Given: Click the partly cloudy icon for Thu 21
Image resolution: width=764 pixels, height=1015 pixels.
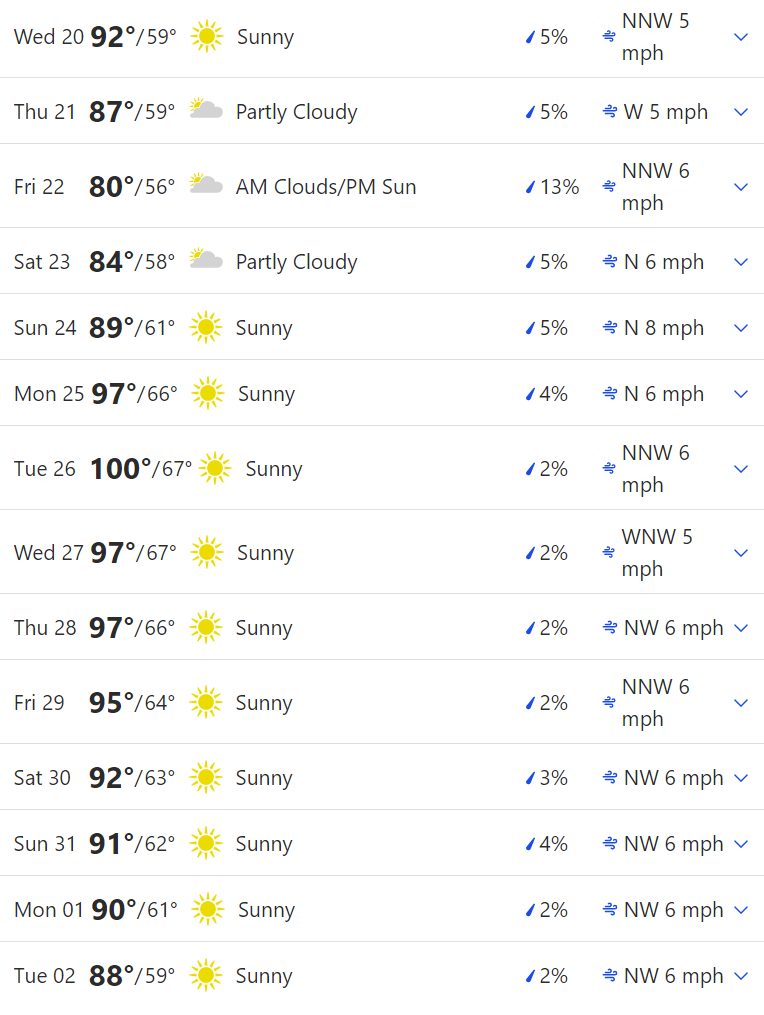Looking at the screenshot, I should click(x=205, y=111).
